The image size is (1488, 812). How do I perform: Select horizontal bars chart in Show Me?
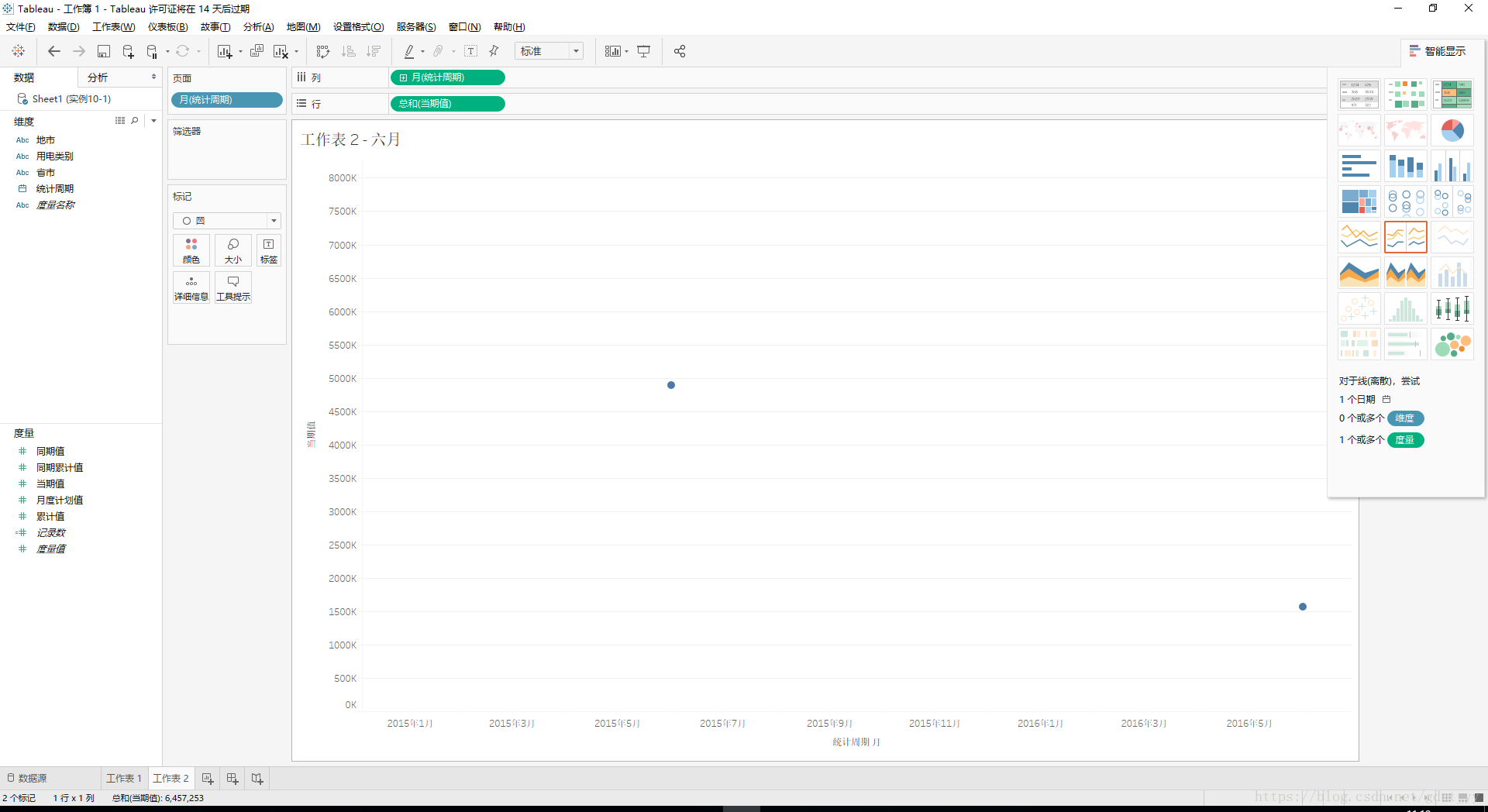coord(1359,166)
